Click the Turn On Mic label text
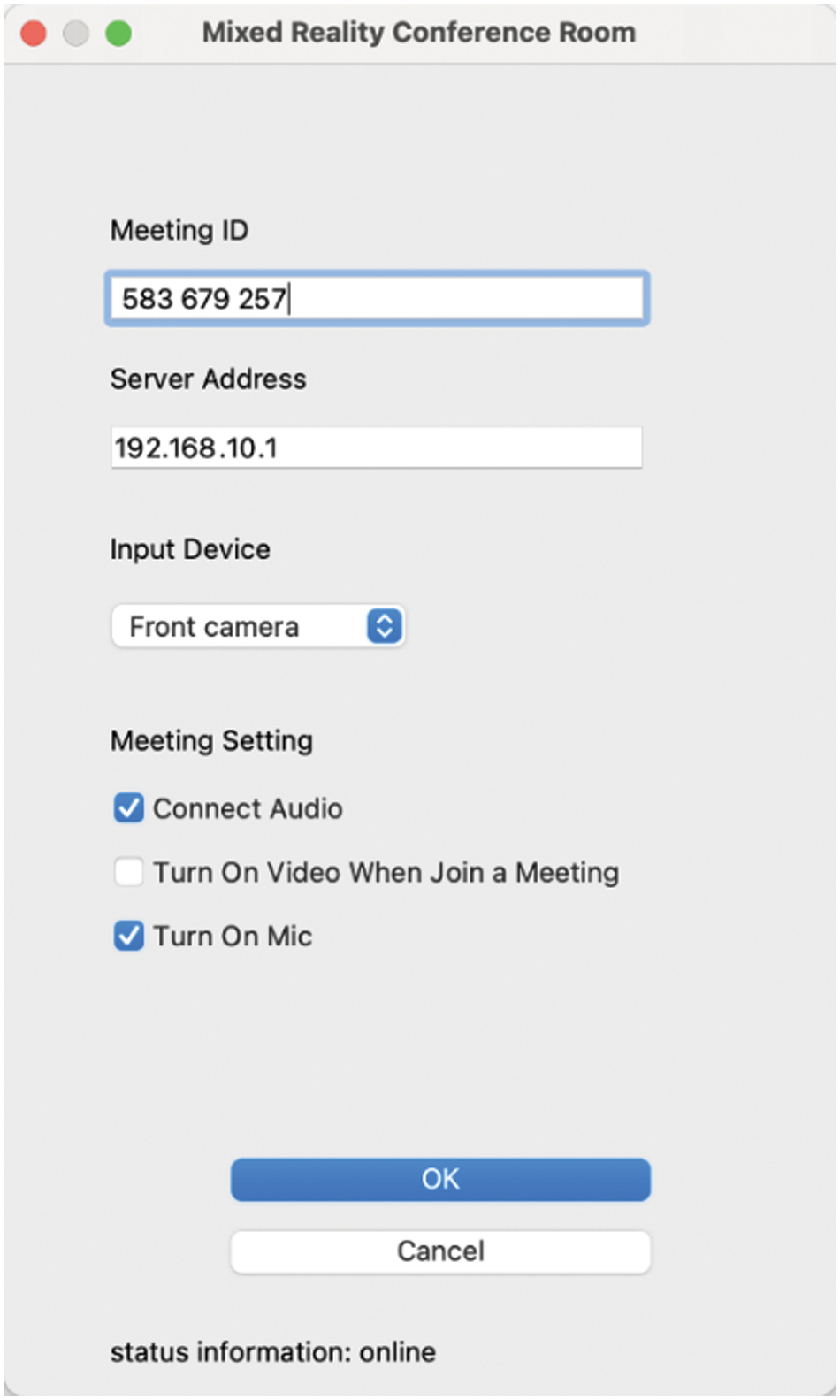 (x=233, y=937)
